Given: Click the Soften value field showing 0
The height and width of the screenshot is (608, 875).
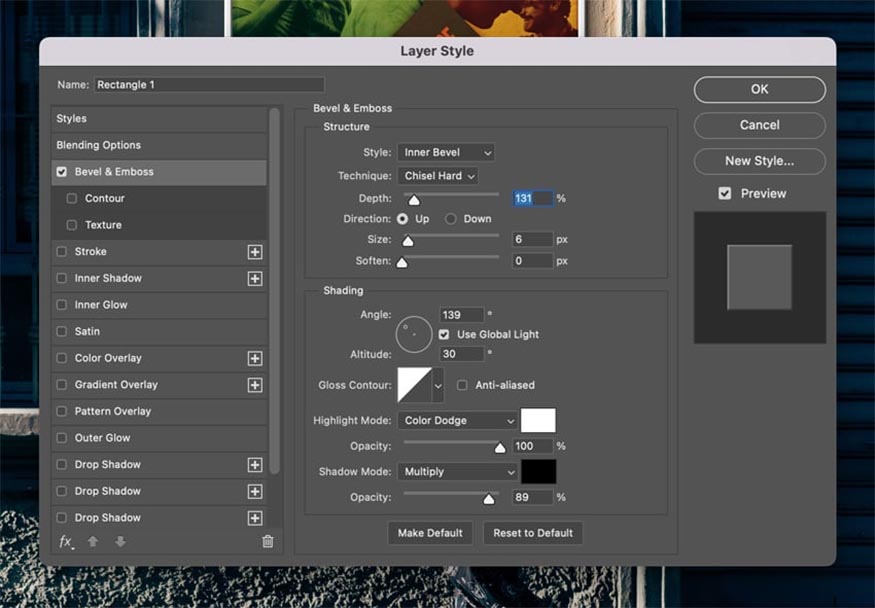Looking at the screenshot, I should pos(532,261).
